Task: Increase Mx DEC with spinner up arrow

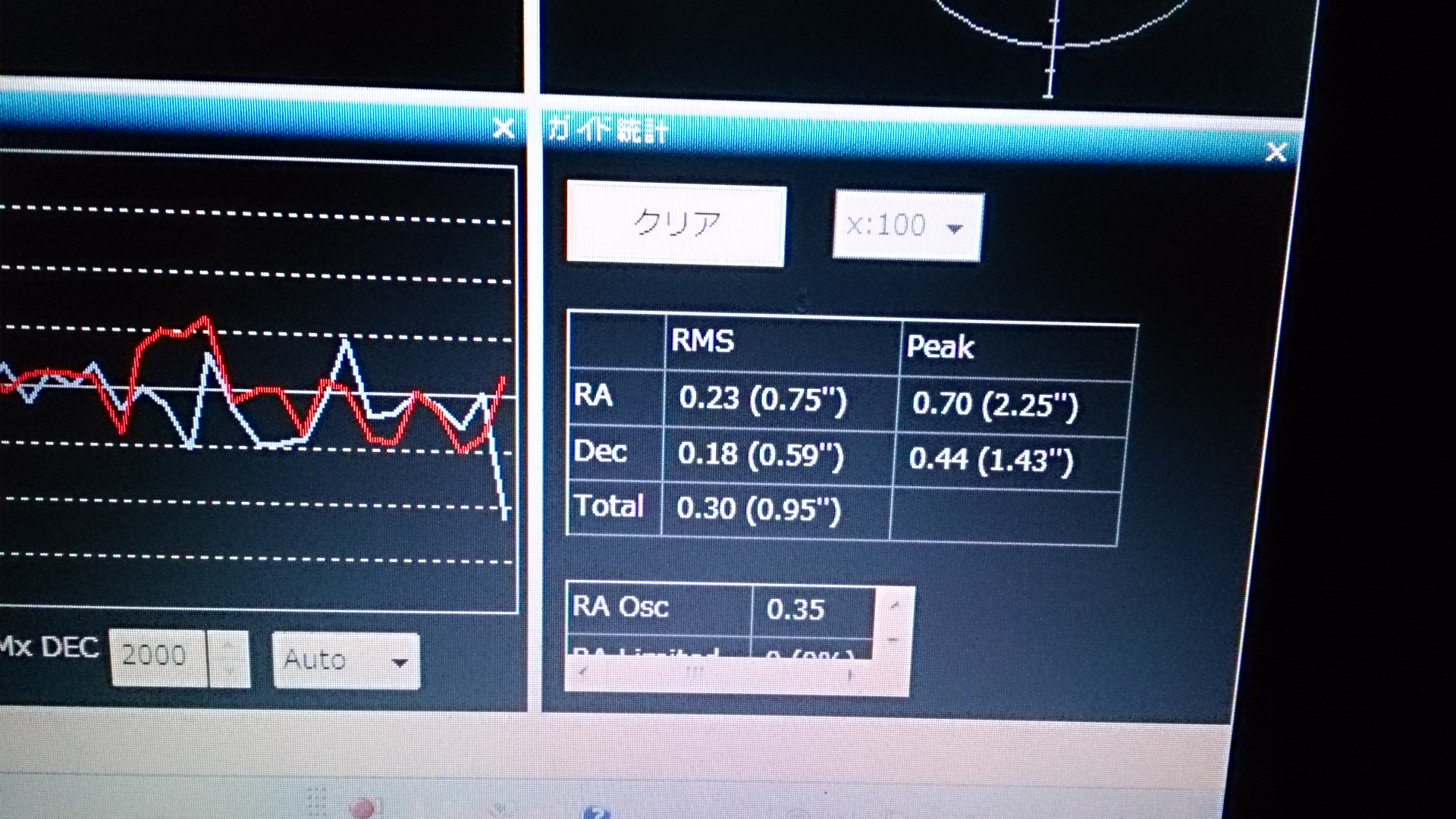Action: pyautogui.click(x=230, y=645)
